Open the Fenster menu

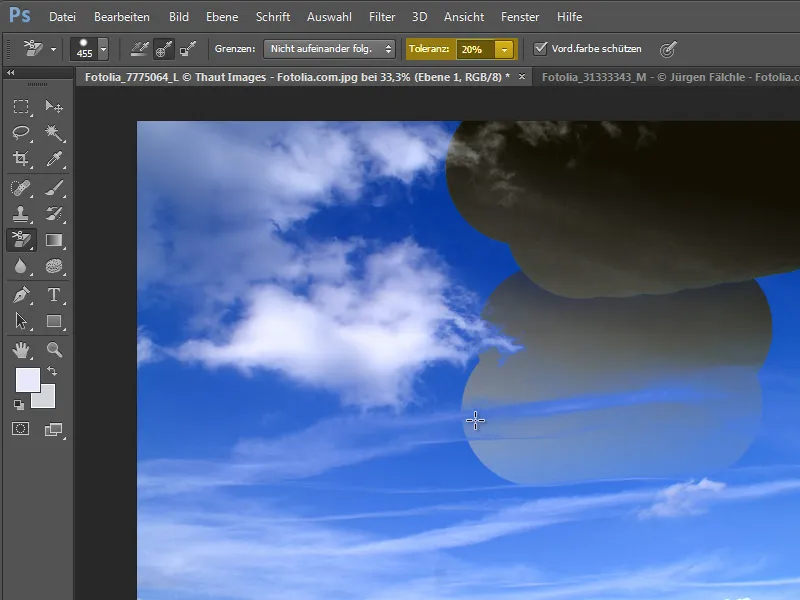pos(520,17)
